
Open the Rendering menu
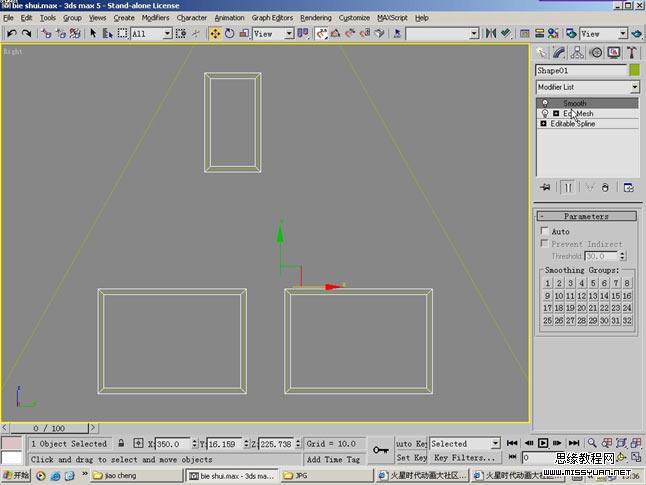click(316, 18)
